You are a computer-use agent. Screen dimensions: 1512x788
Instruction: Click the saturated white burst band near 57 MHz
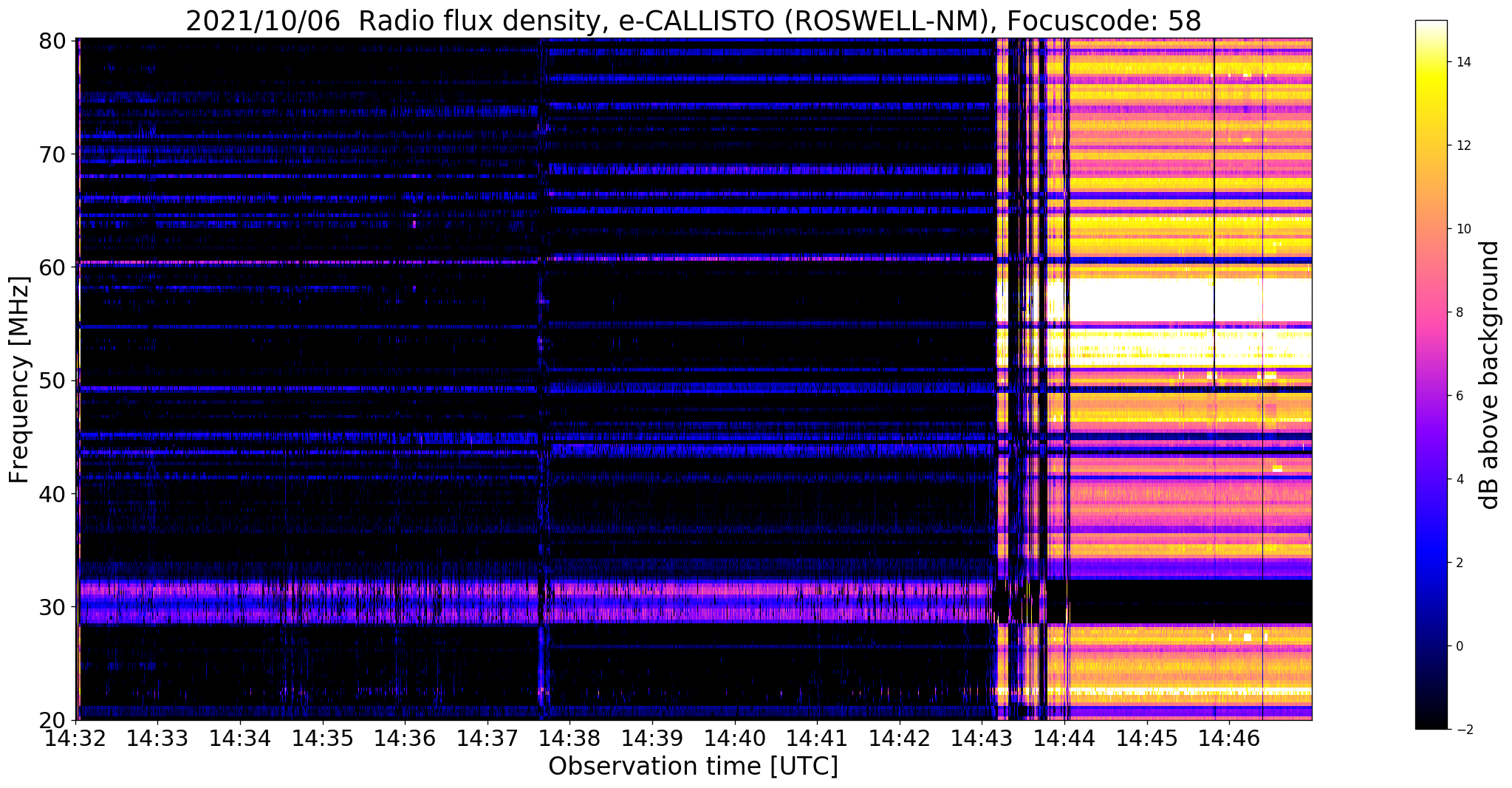pos(1189,301)
